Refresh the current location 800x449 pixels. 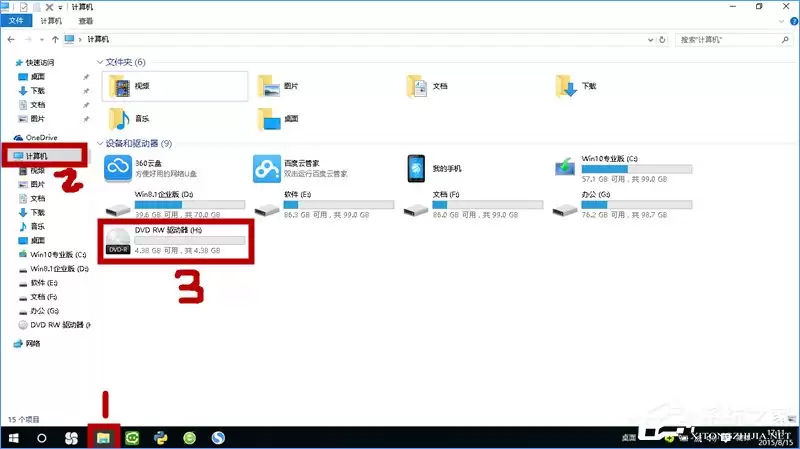tap(662, 39)
